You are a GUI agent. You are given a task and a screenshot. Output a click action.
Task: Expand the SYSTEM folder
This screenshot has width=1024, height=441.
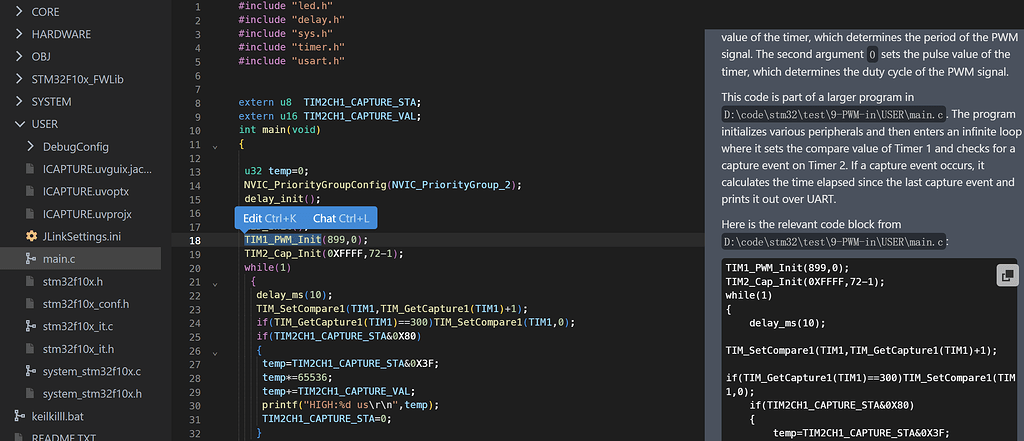19,101
